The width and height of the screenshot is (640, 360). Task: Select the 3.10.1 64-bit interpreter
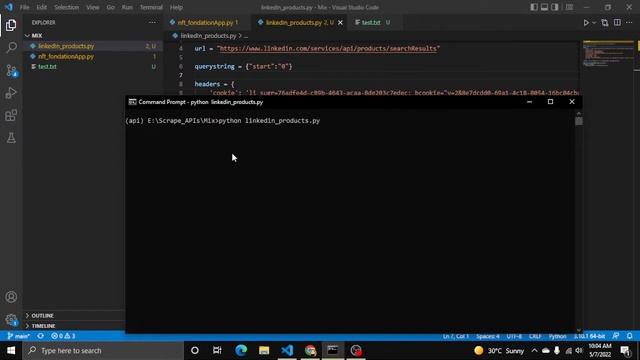pos(589,336)
